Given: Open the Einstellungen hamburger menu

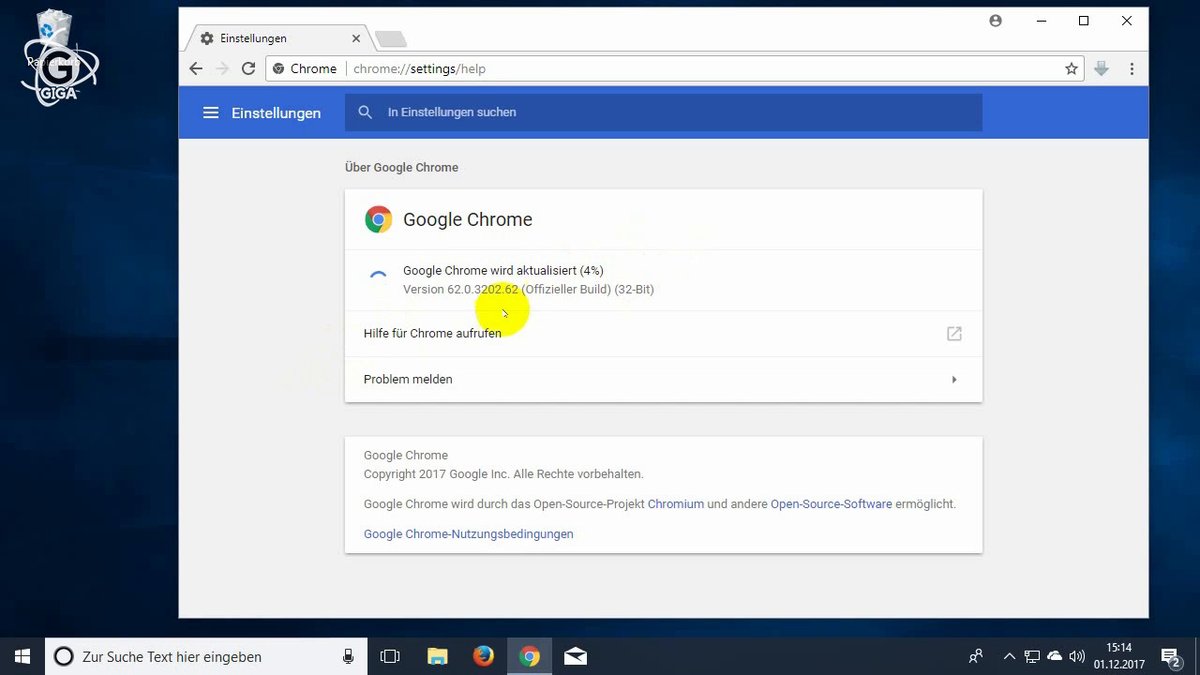Looking at the screenshot, I should click(x=211, y=112).
